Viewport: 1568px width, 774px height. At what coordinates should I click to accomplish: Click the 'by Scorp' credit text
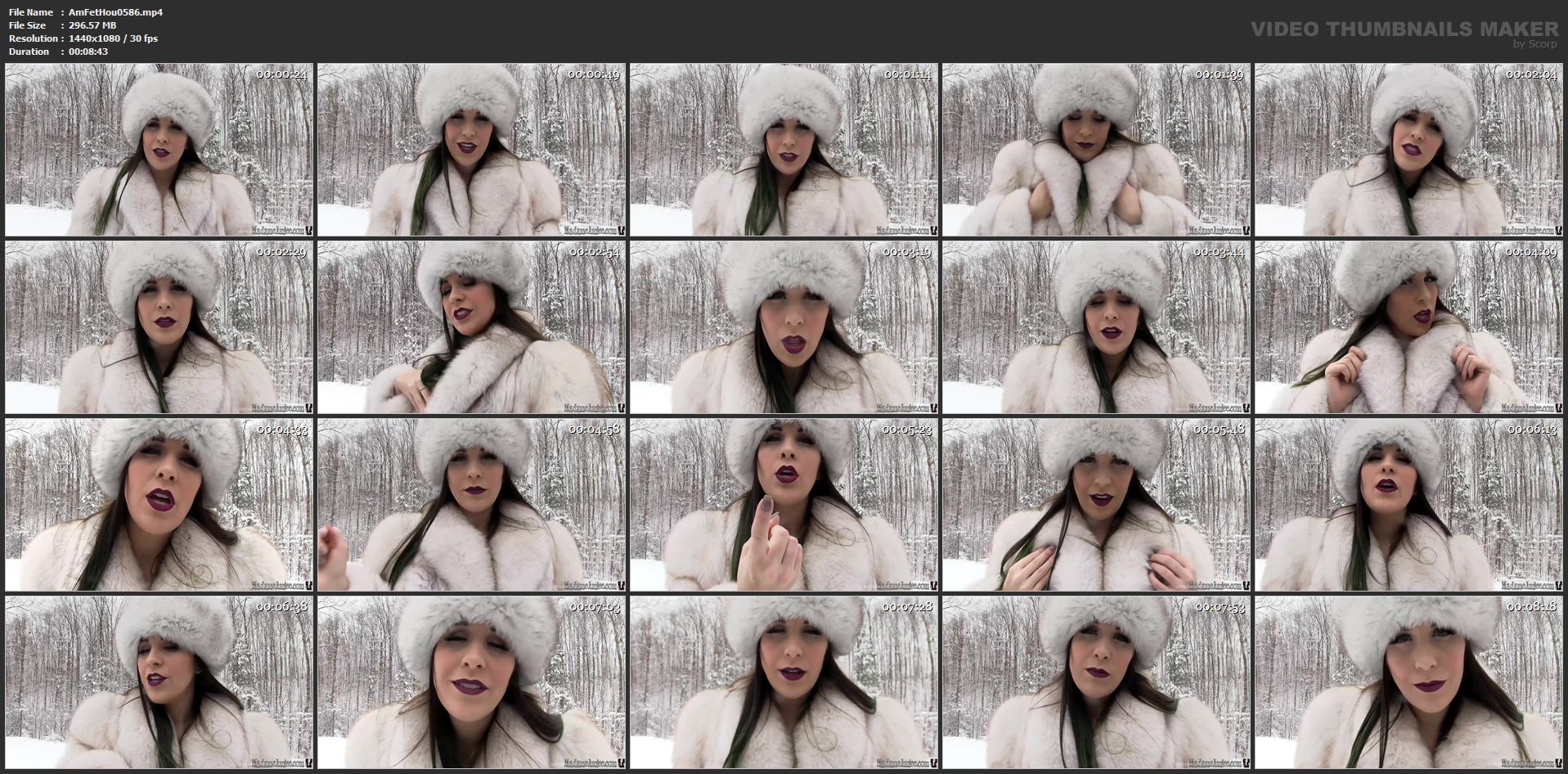pyautogui.click(x=1535, y=44)
